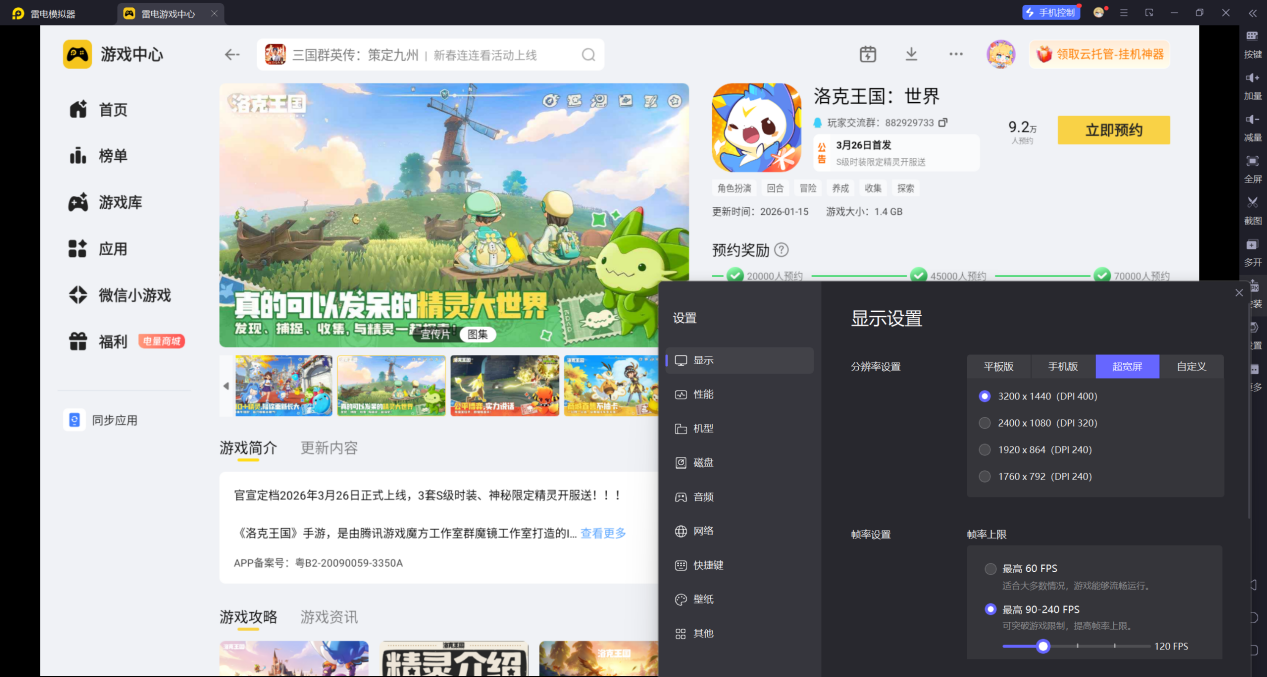Open the user avatar profile
The image size is (1267, 677).
1001,54
